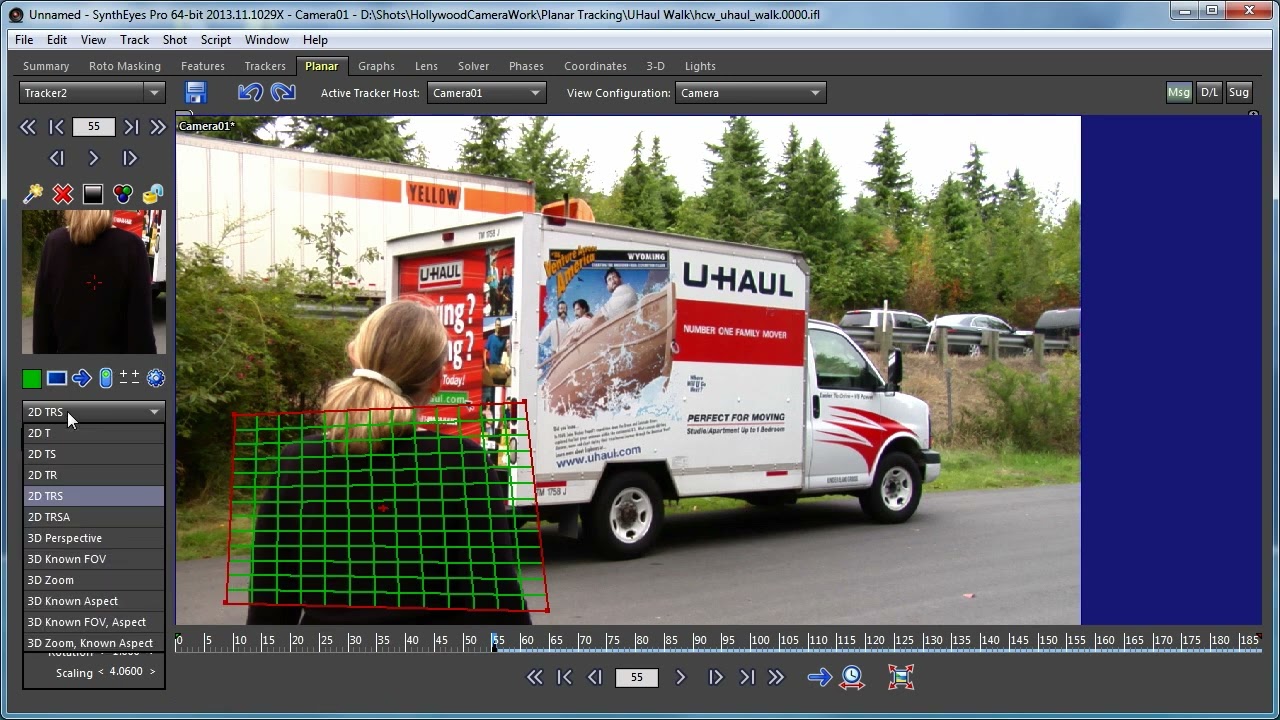Choose 2D TS from the mode list
This screenshot has width=1280, height=720.
click(x=93, y=454)
